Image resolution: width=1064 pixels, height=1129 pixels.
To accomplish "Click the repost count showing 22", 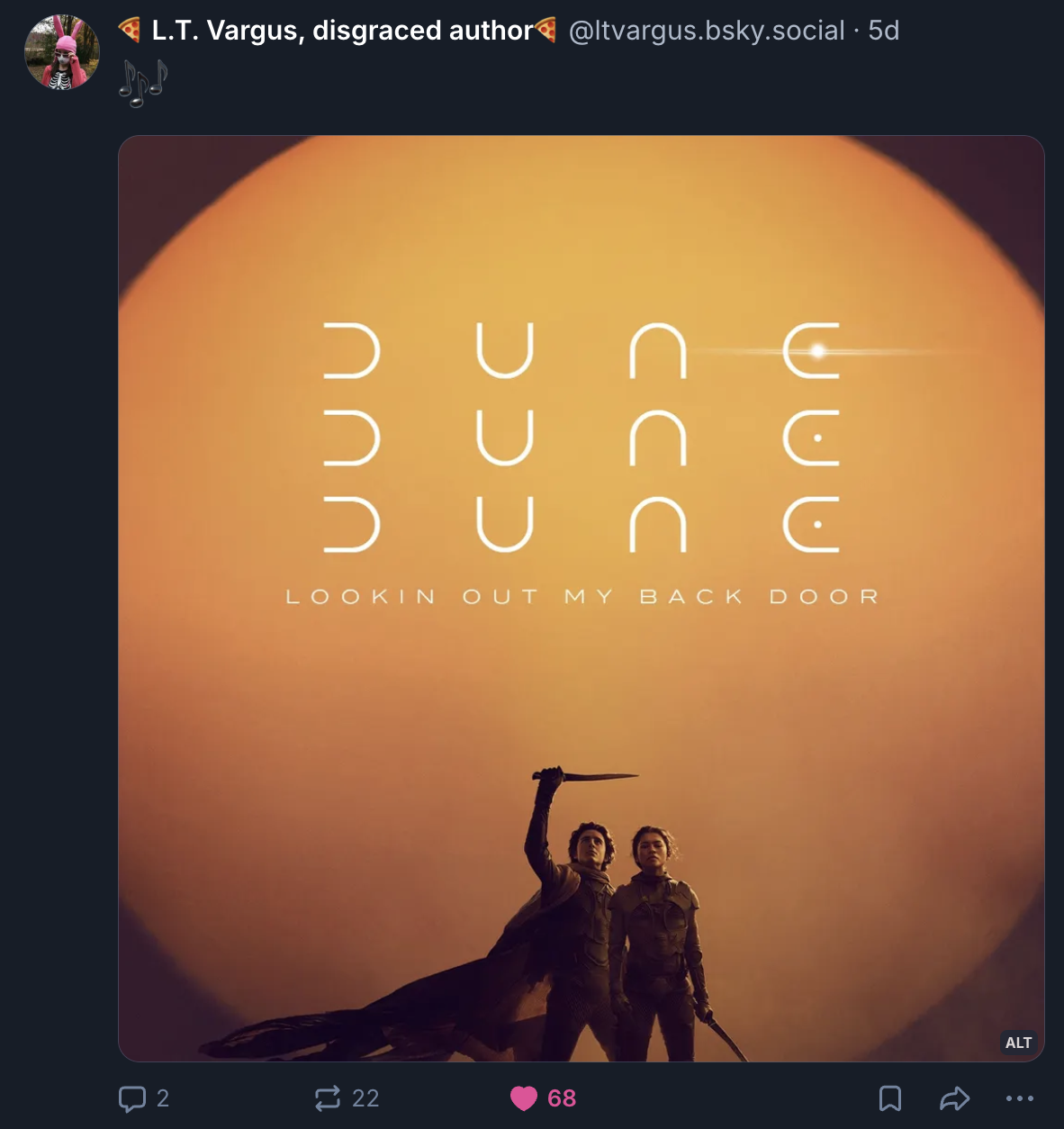I will [x=365, y=1098].
